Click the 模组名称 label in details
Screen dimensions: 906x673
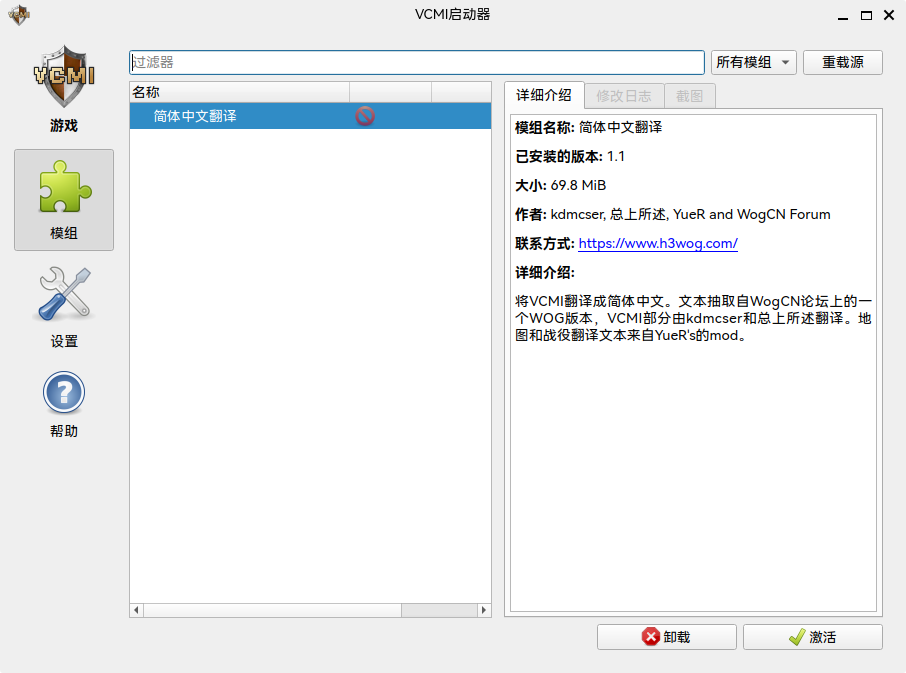[x=545, y=128]
